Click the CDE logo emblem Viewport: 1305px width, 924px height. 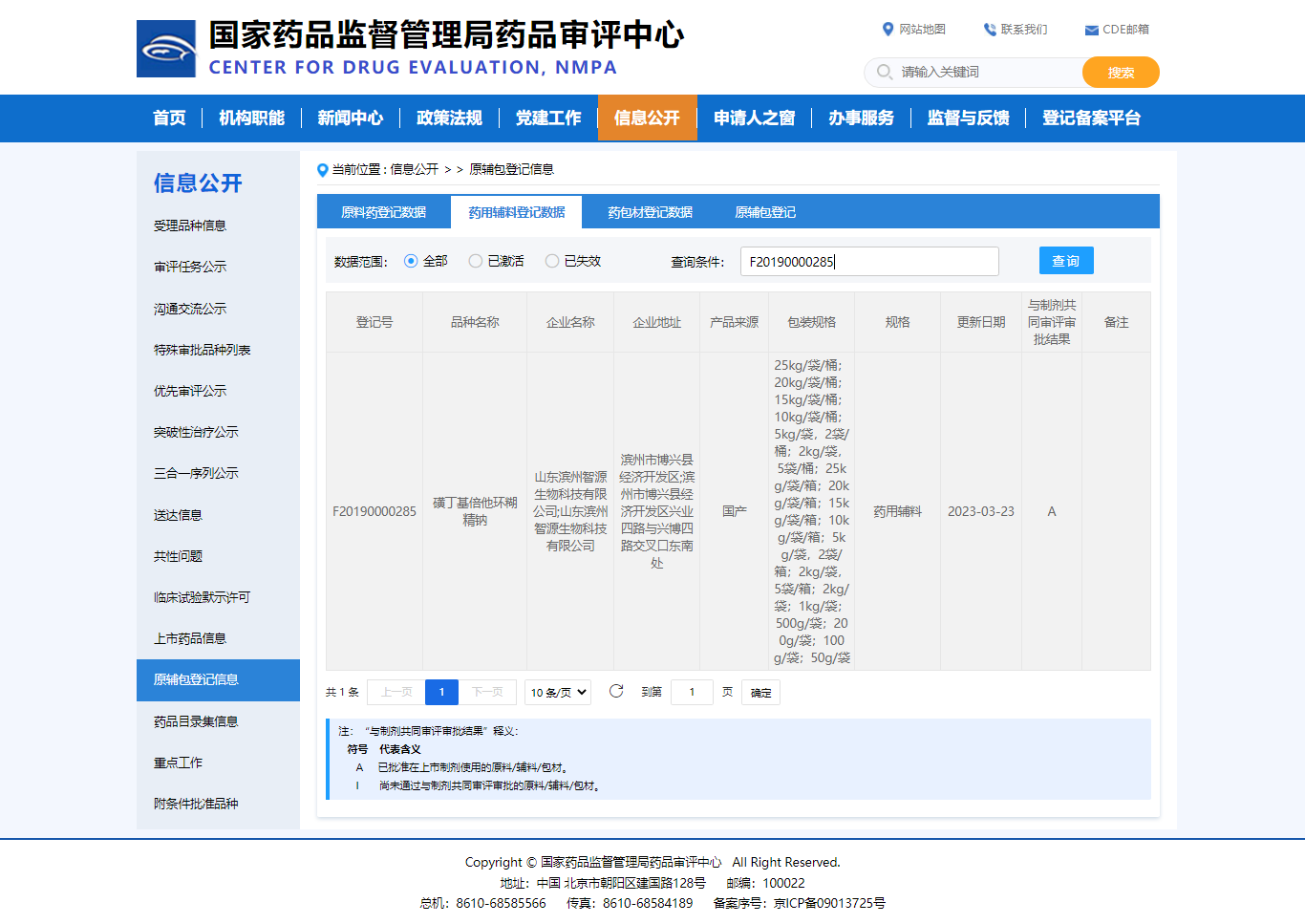[166, 49]
